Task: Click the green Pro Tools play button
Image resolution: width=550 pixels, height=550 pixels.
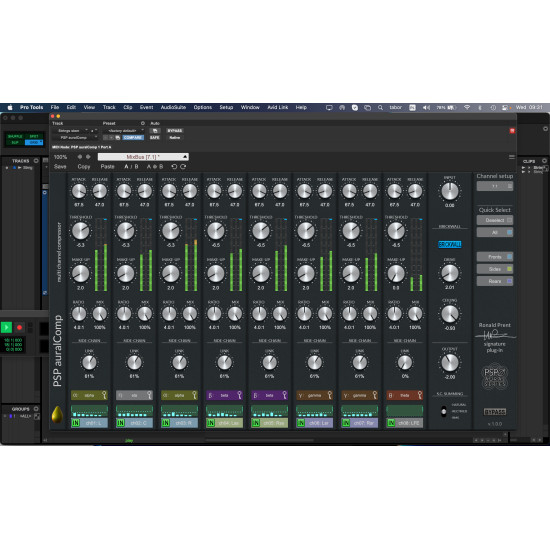Action: tap(6, 327)
